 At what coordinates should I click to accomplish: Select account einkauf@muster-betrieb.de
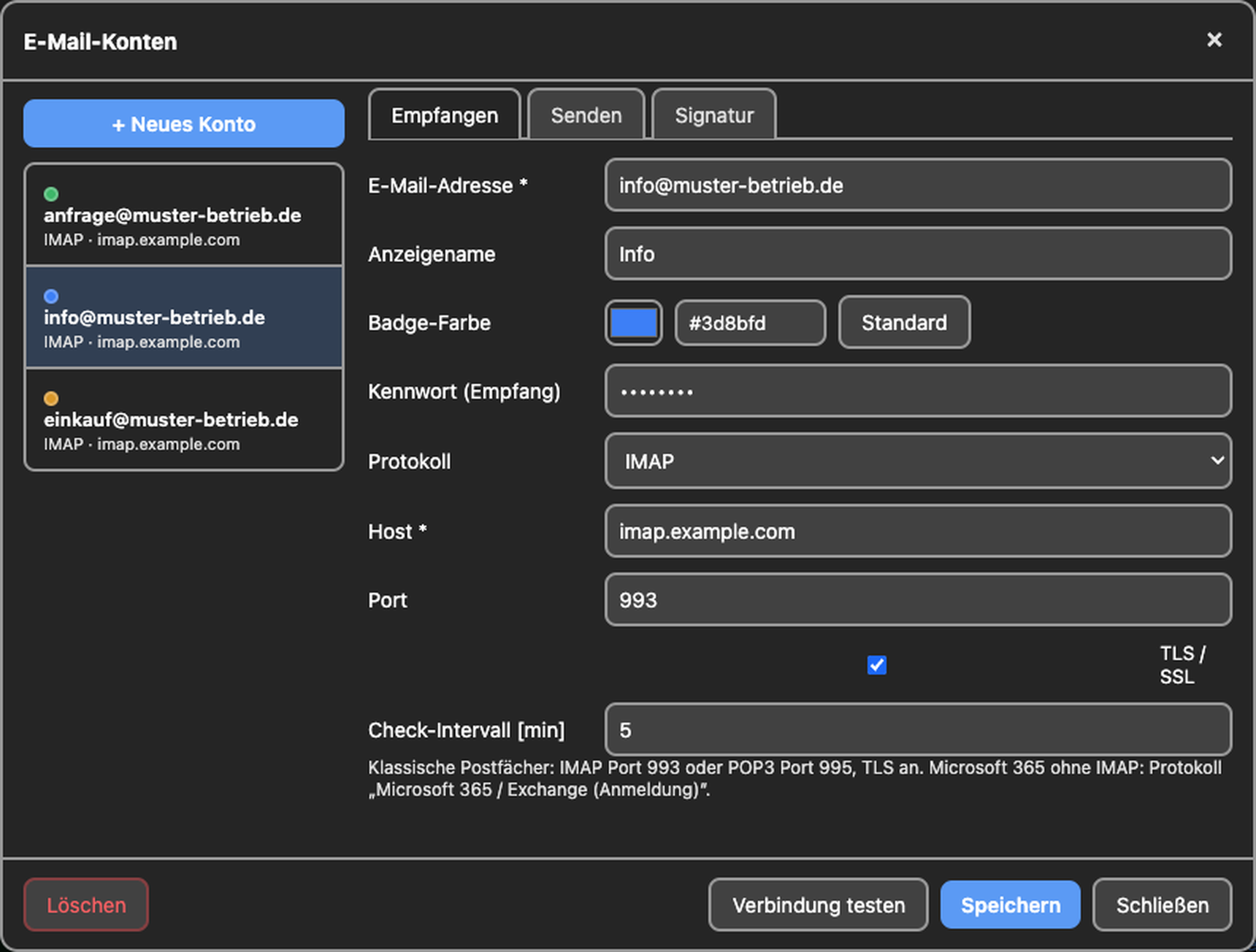(x=184, y=420)
